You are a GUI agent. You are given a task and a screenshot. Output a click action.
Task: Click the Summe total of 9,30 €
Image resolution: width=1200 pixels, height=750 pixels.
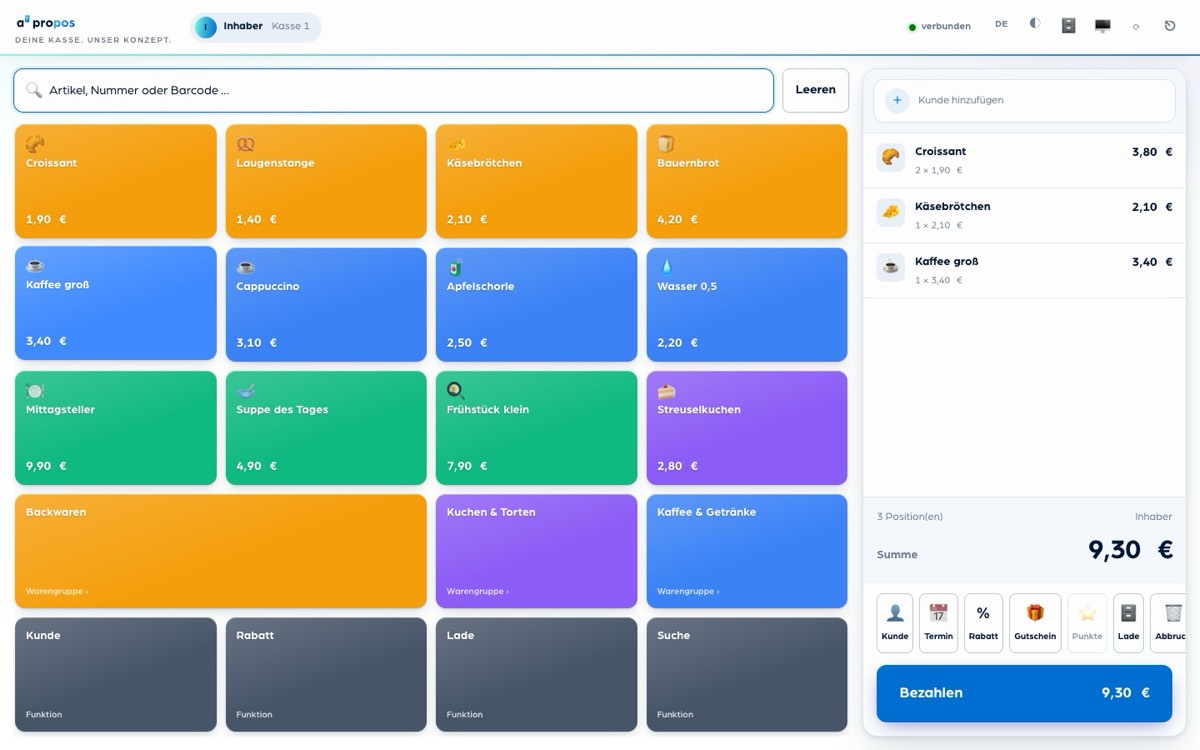click(1130, 550)
